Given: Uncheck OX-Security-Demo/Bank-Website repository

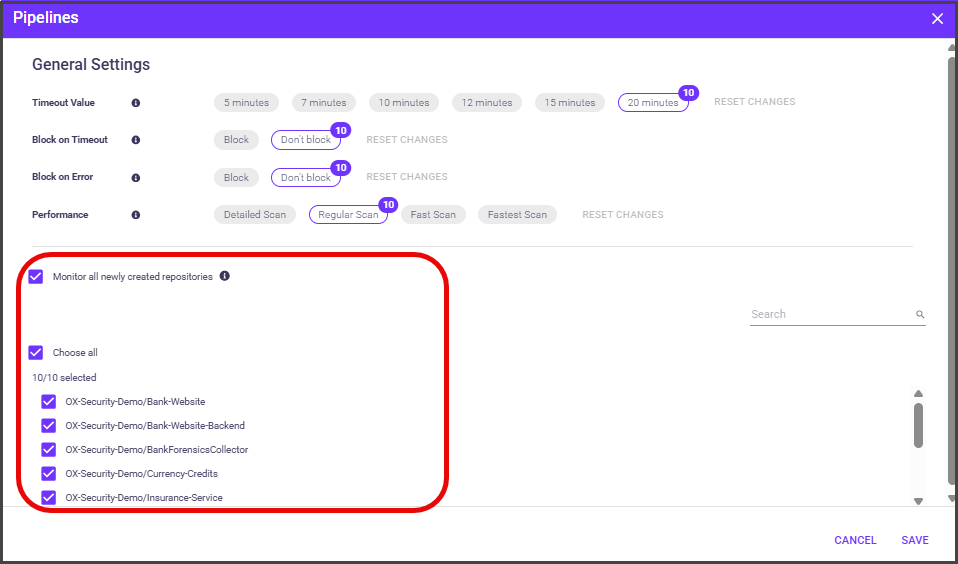Looking at the screenshot, I should (48, 402).
